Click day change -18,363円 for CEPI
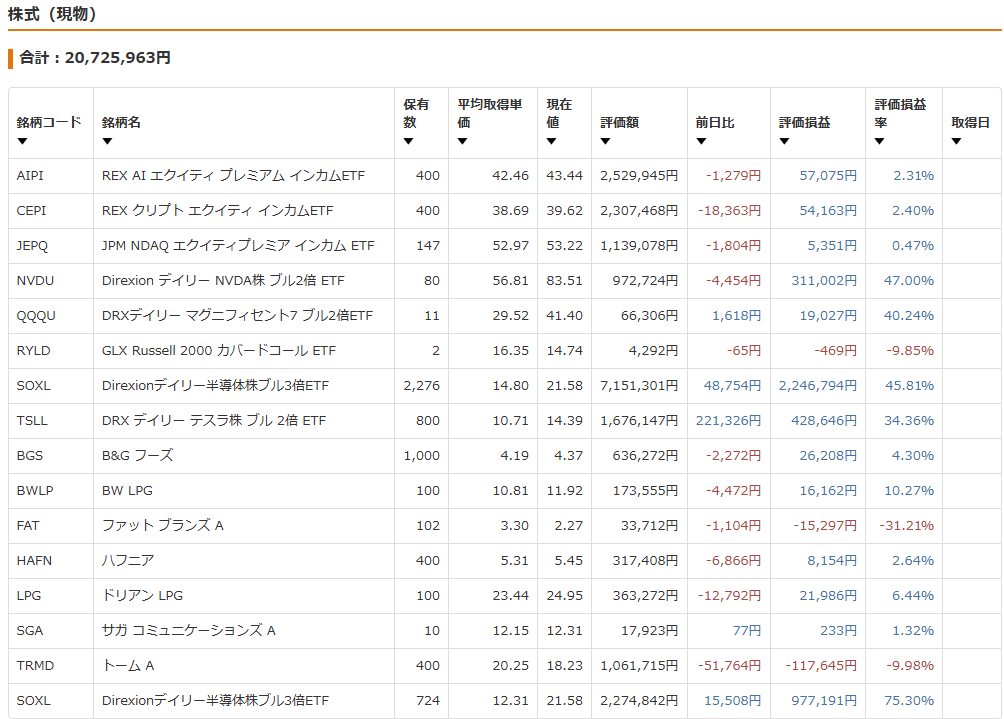This screenshot has height=719, width=1004. pyautogui.click(x=729, y=211)
